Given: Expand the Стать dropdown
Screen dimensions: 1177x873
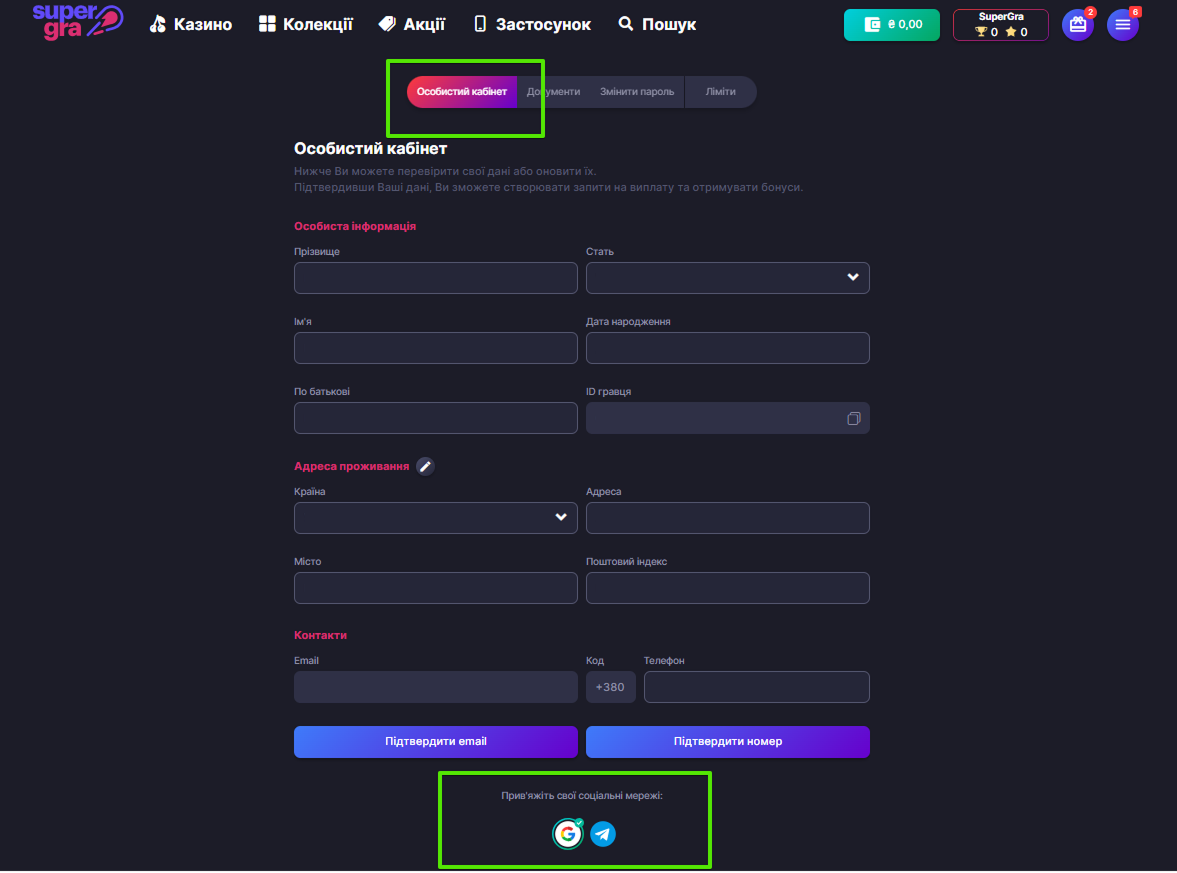Looking at the screenshot, I should tap(727, 278).
